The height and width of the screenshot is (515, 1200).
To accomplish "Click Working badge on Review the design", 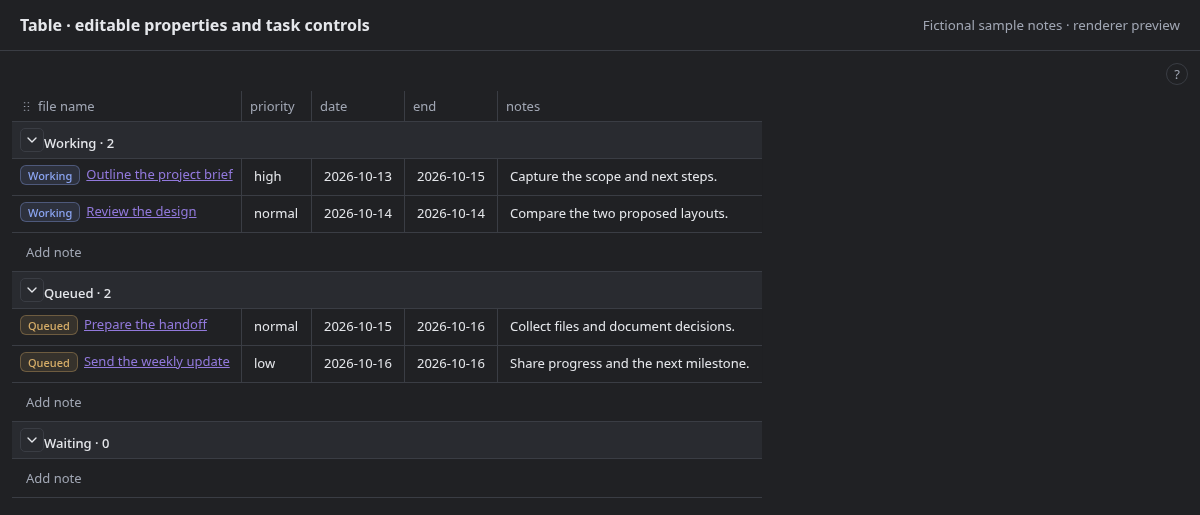I will pos(50,213).
